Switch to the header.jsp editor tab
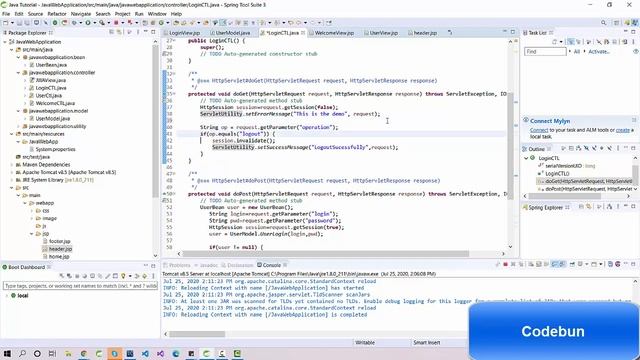The width and height of the screenshot is (640, 360). click(x=425, y=33)
